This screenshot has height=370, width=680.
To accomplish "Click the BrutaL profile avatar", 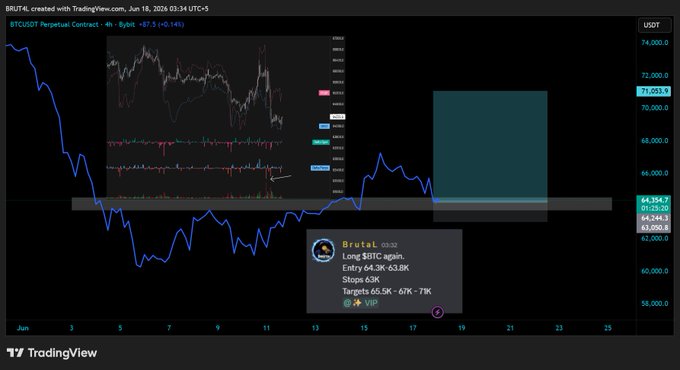I will (323, 250).
